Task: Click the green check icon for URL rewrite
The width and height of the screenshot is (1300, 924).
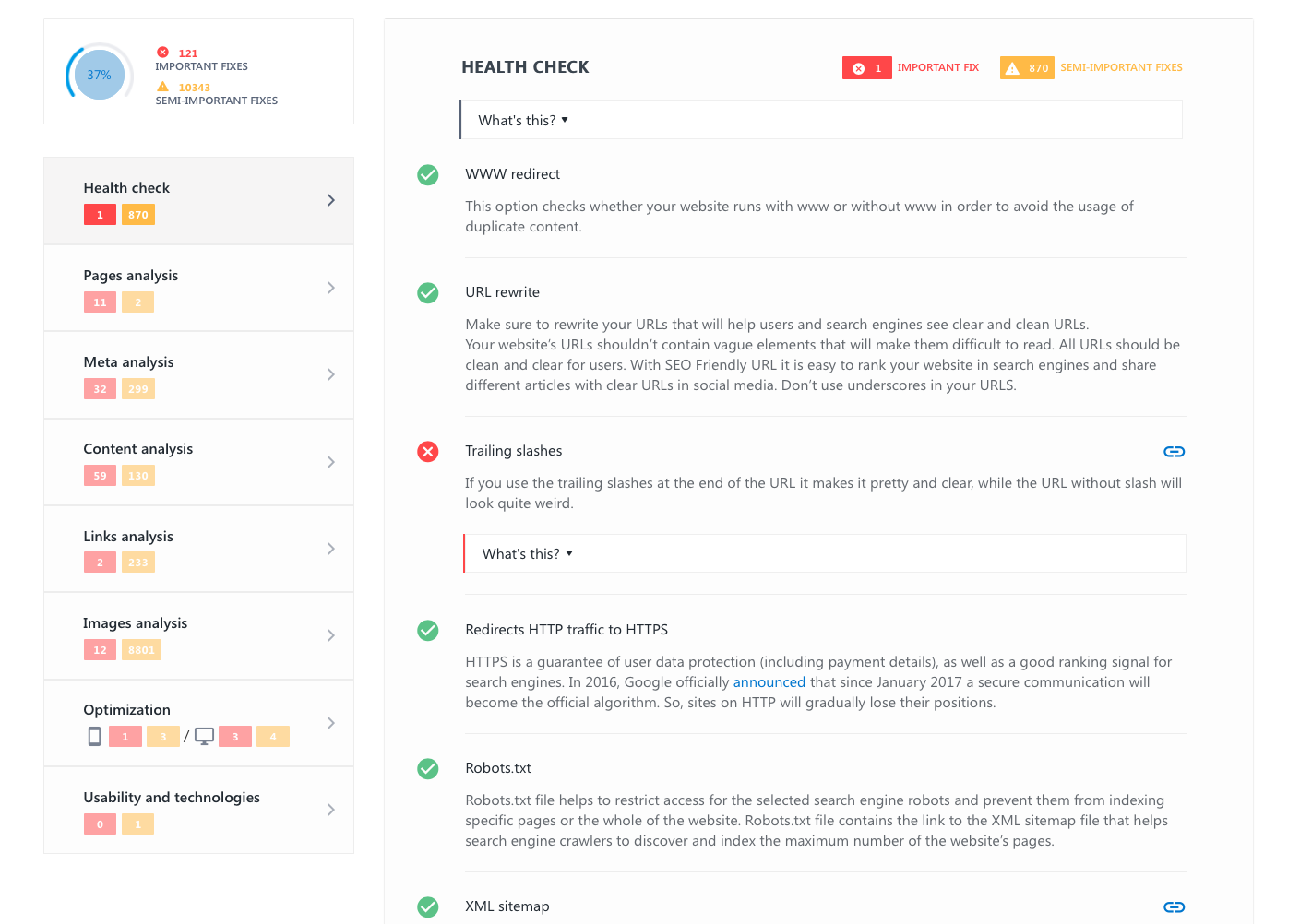Action: (428, 292)
